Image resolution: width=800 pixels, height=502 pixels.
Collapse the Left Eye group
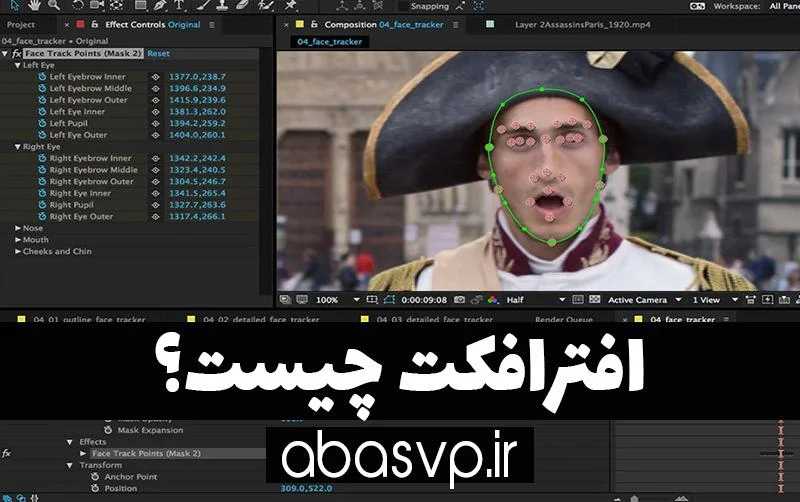coord(17,65)
